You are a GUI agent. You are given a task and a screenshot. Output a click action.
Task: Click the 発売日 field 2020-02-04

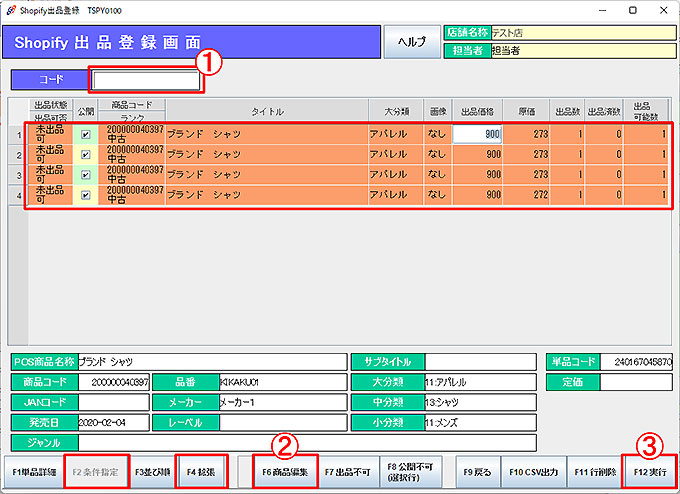point(114,422)
